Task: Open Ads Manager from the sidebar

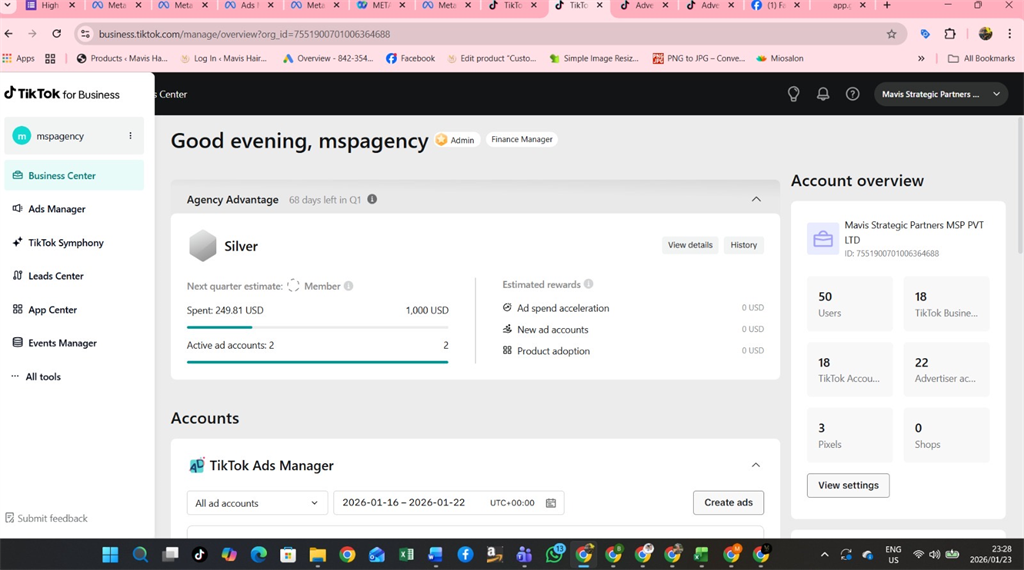Action: 57,209
